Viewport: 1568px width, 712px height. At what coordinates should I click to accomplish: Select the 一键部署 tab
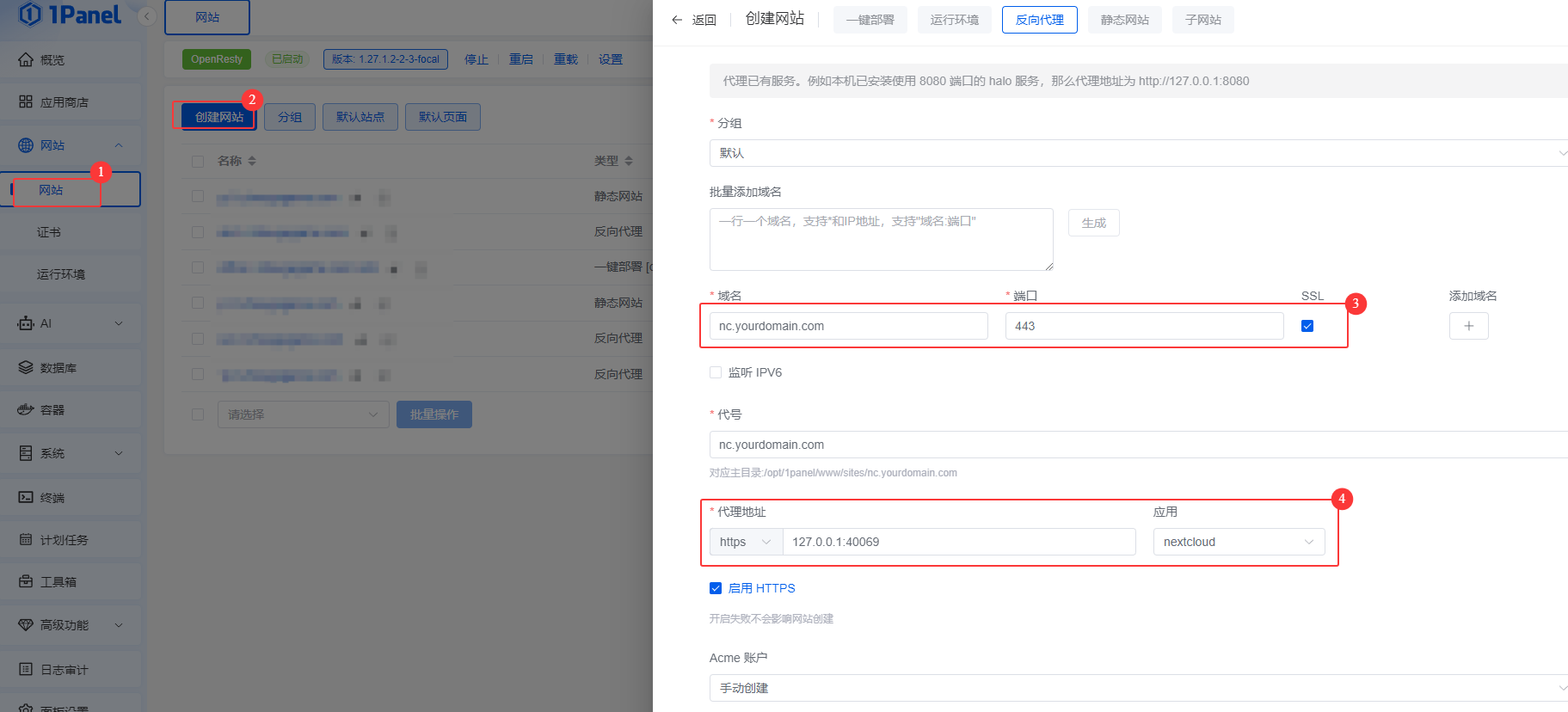(x=870, y=20)
